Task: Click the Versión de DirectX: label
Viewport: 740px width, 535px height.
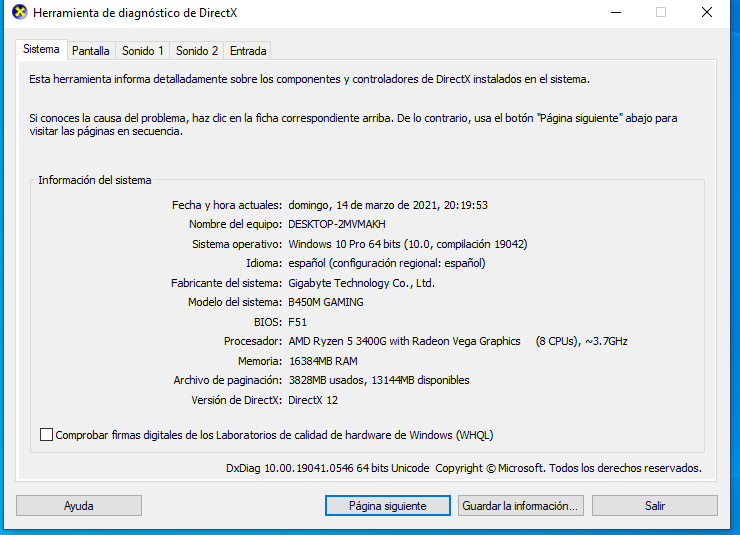Action: (x=236, y=400)
